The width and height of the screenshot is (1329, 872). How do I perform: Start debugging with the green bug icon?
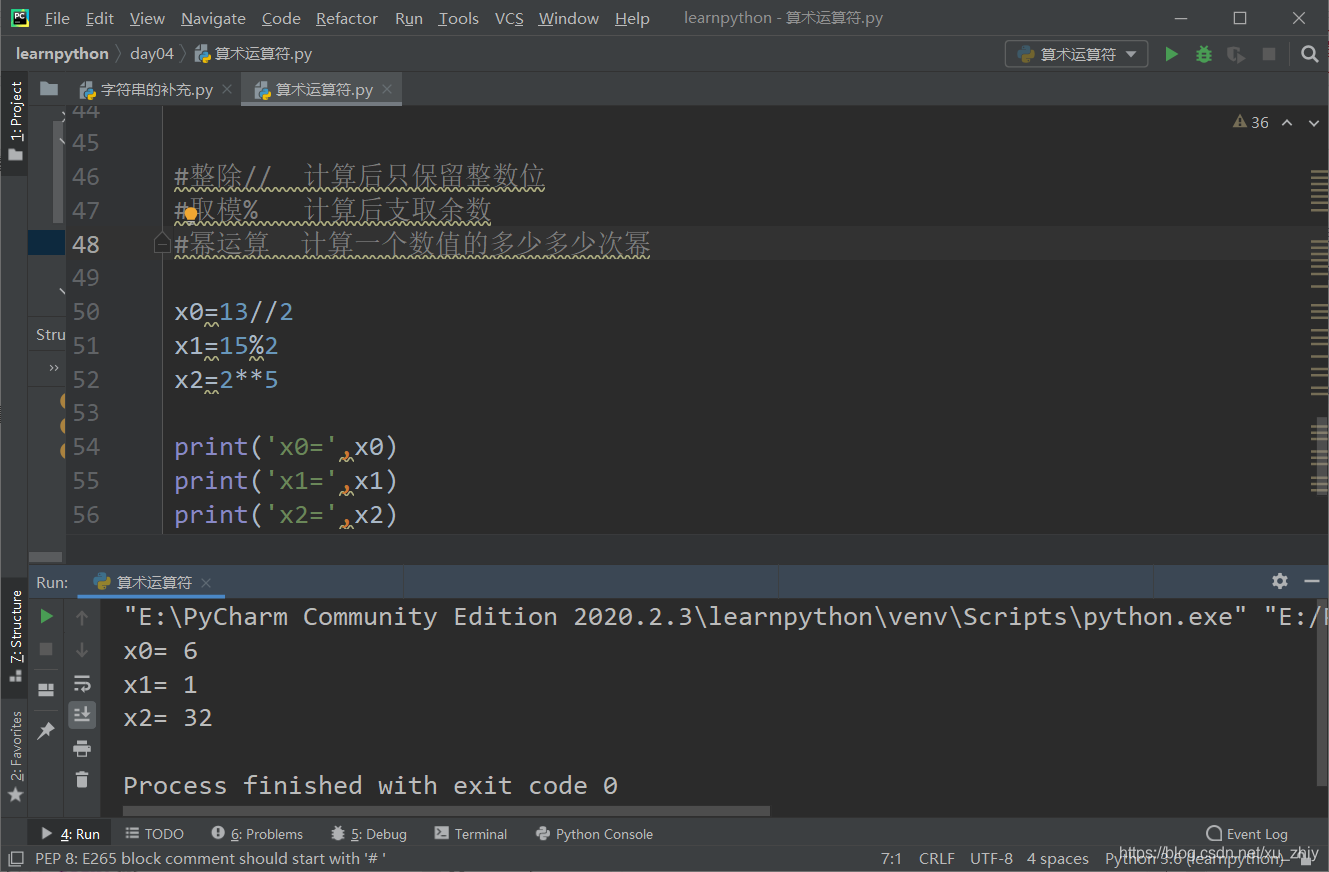coord(1204,54)
